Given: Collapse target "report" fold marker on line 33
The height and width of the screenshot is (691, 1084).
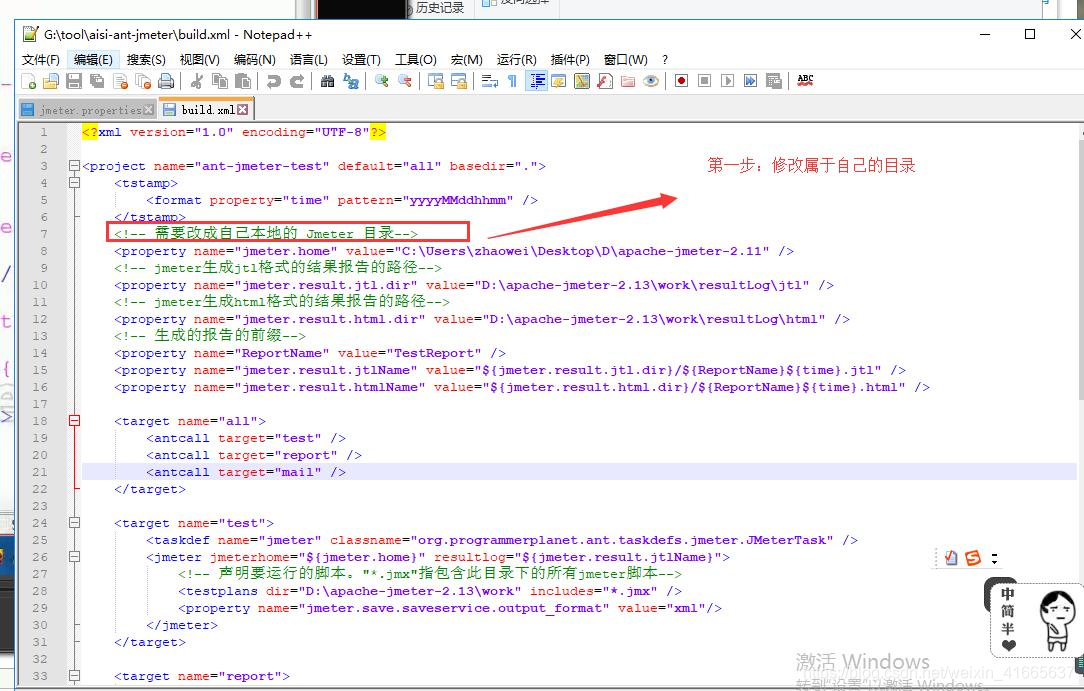Looking at the screenshot, I should point(75,676).
